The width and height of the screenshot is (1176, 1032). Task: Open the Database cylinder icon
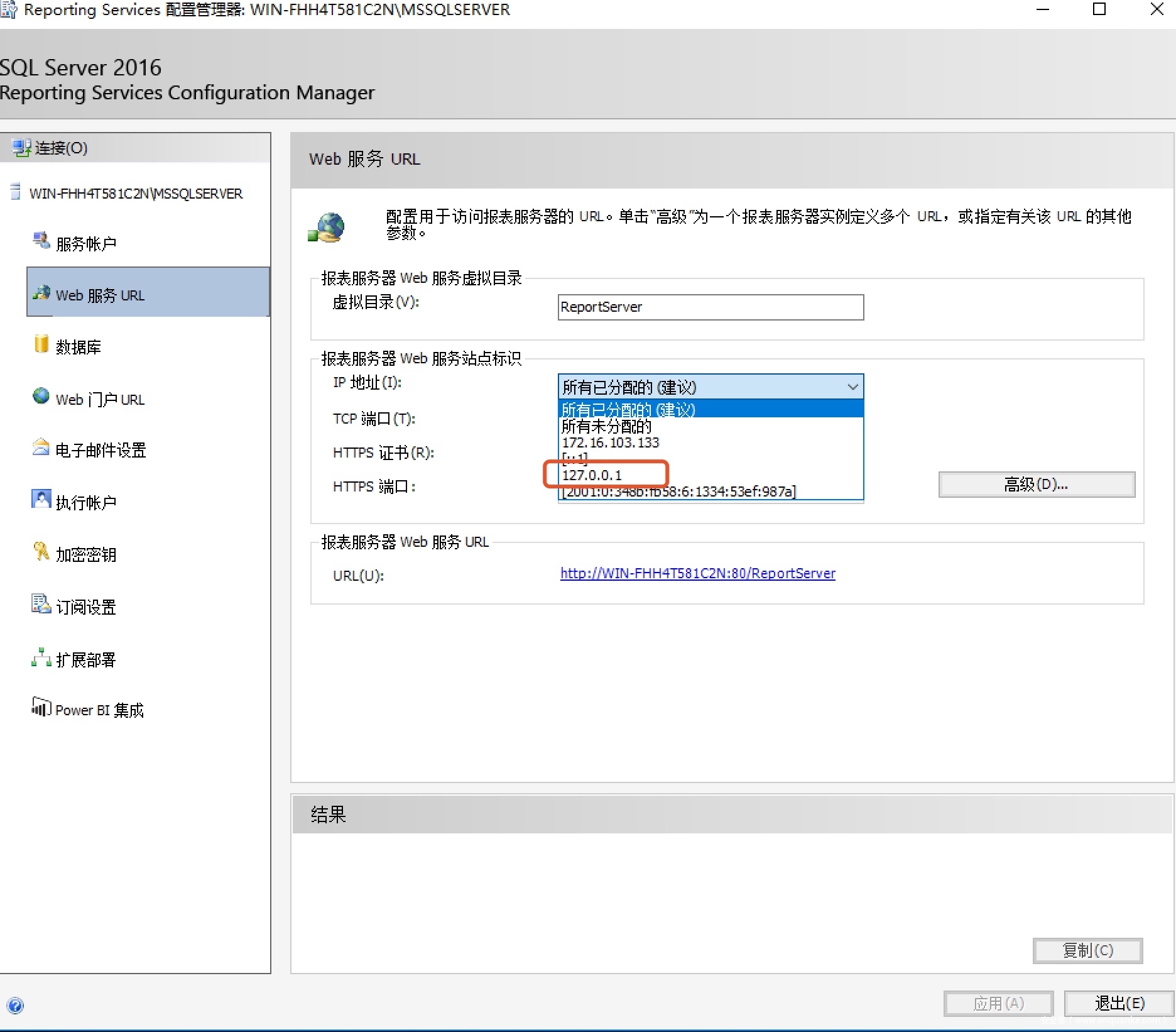(x=41, y=344)
